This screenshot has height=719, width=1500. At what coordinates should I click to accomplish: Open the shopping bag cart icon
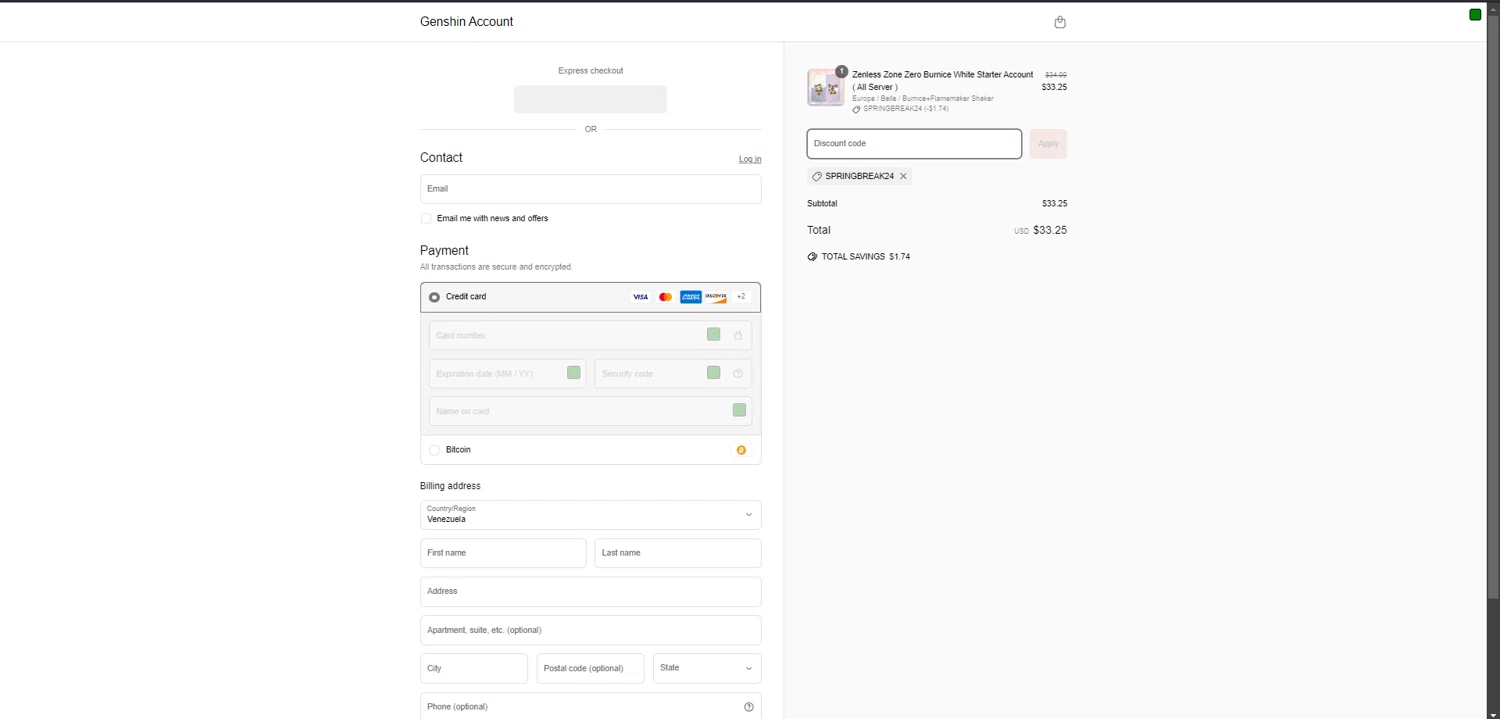pyautogui.click(x=1060, y=22)
